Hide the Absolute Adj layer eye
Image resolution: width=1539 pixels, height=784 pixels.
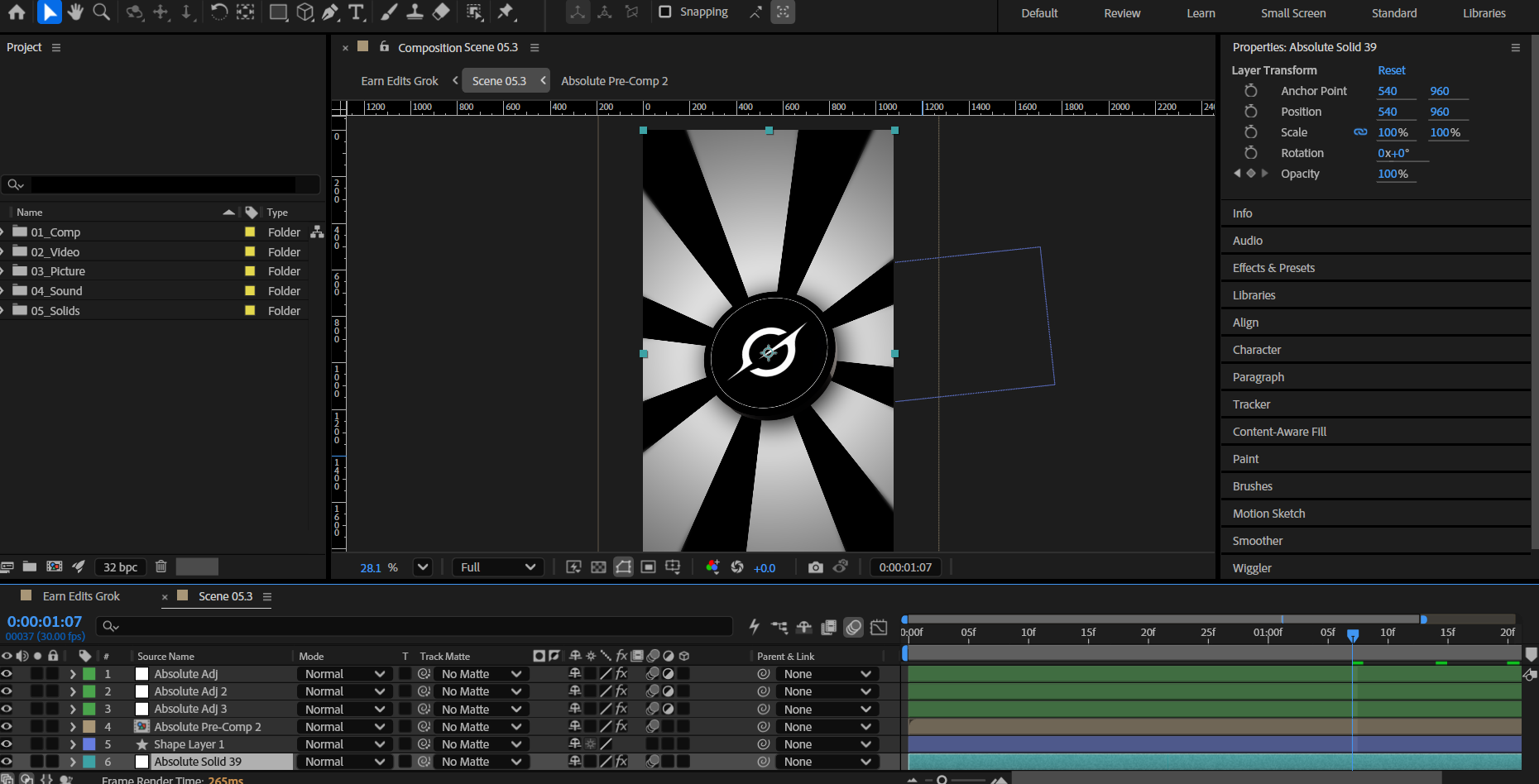[x=7, y=674]
